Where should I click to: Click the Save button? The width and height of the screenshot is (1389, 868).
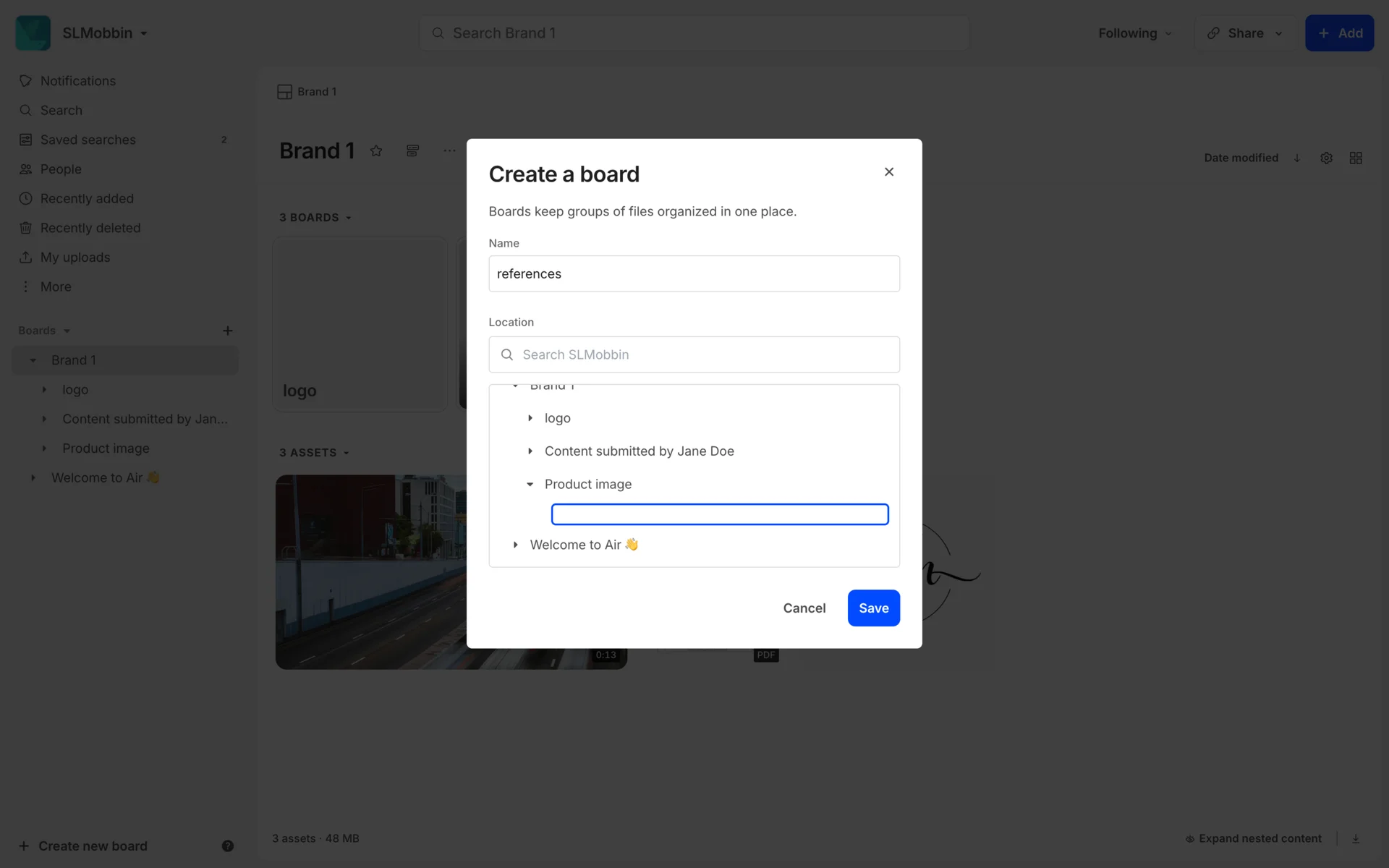tap(873, 608)
